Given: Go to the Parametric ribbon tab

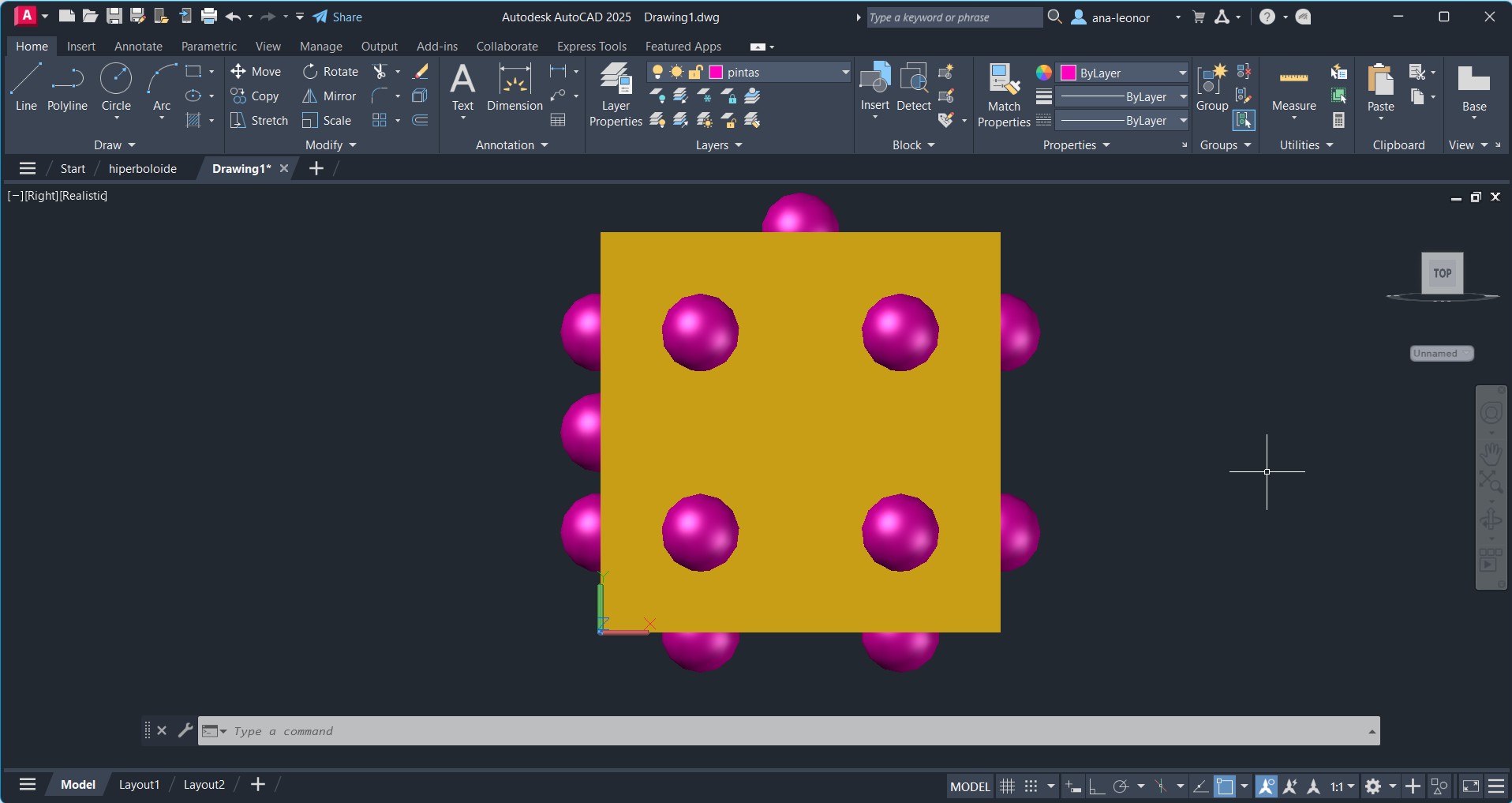Looking at the screenshot, I should pyautogui.click(x=209, y=47).
